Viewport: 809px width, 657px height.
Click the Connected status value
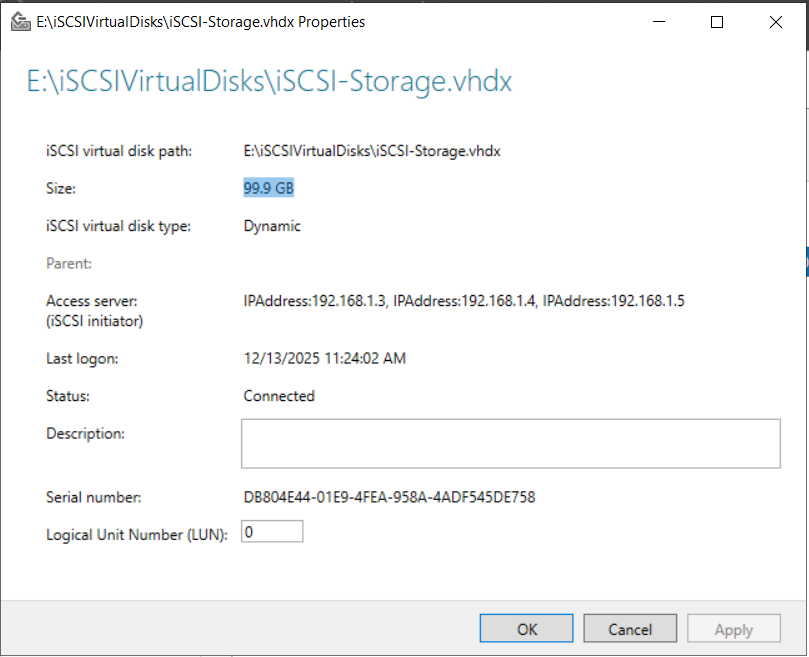279,396
